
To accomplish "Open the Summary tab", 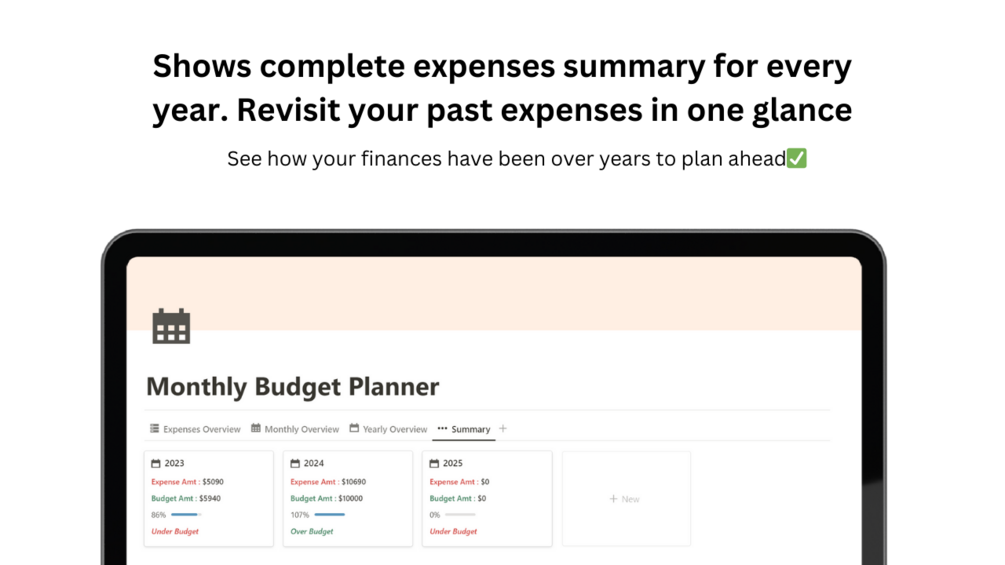I will pos(470,430).
